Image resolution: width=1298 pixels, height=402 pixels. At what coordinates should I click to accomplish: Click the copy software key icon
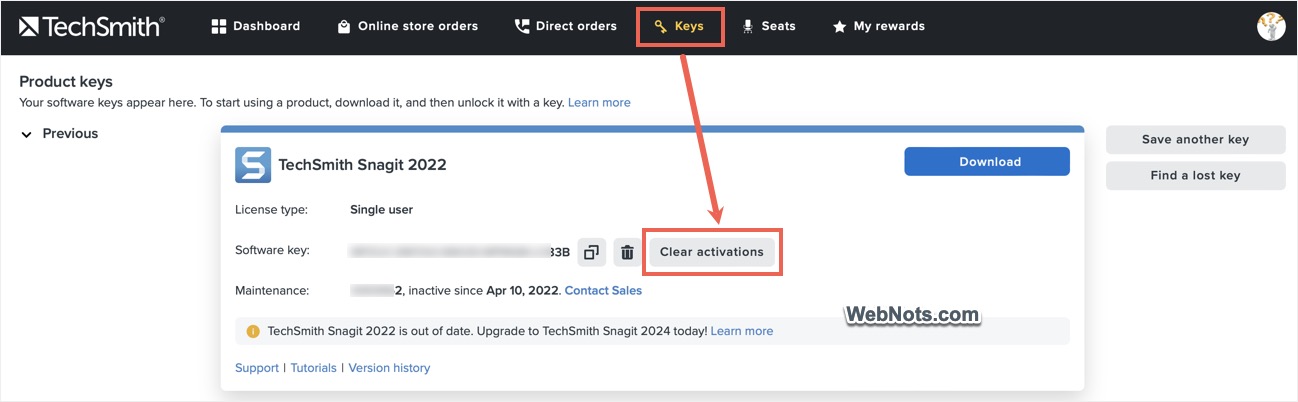tap(592, 252)
